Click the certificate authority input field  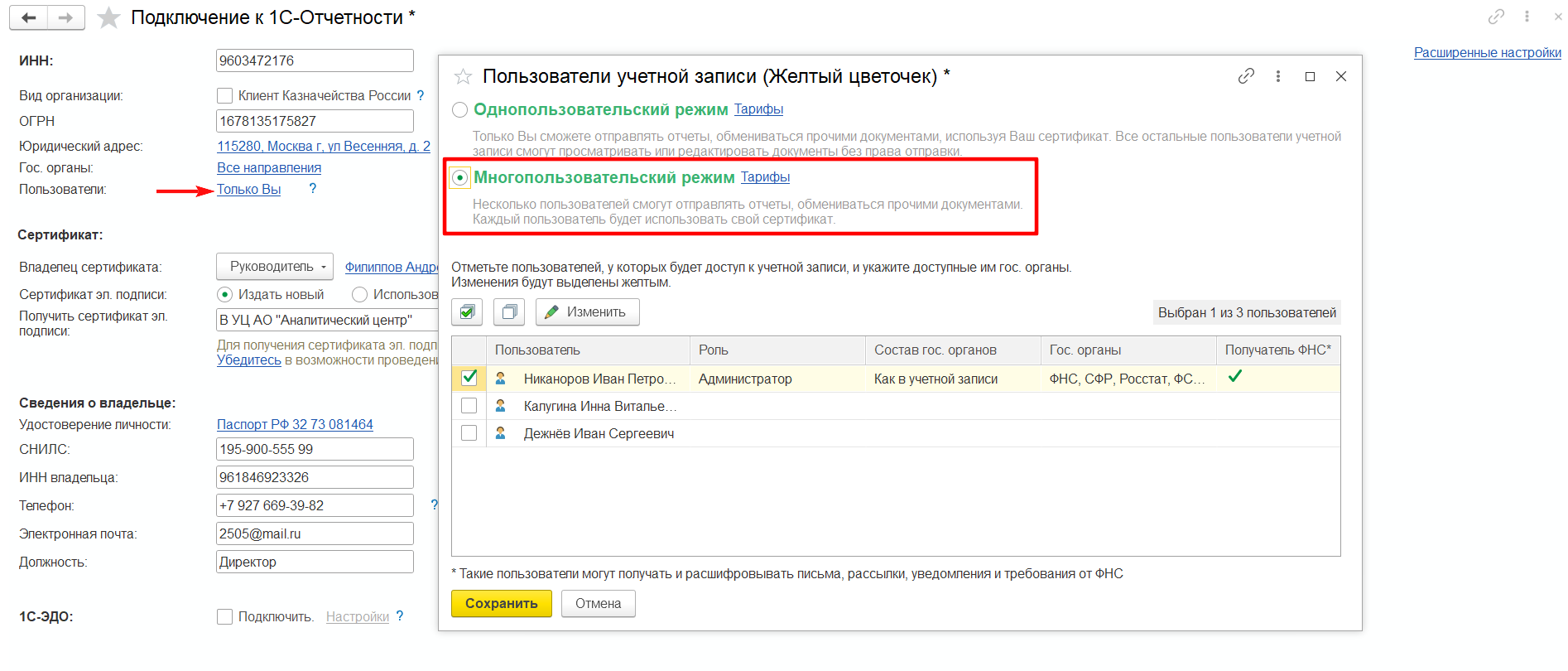pos(327,320)
